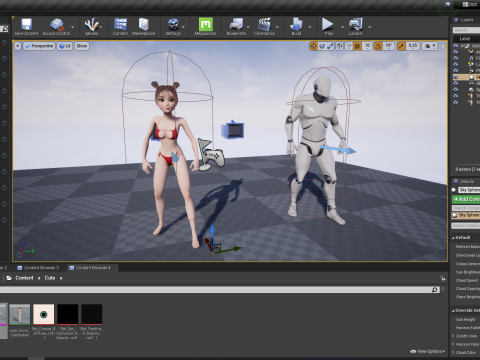Toggle the content browser lock icon
The image size is (480, 360).
[443, 278]
